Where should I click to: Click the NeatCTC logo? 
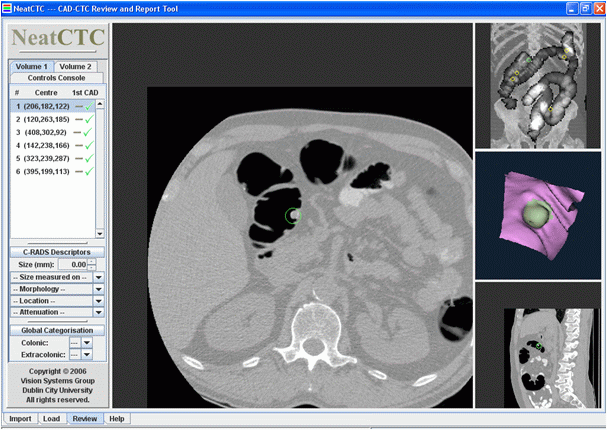[x=58, y=38]
